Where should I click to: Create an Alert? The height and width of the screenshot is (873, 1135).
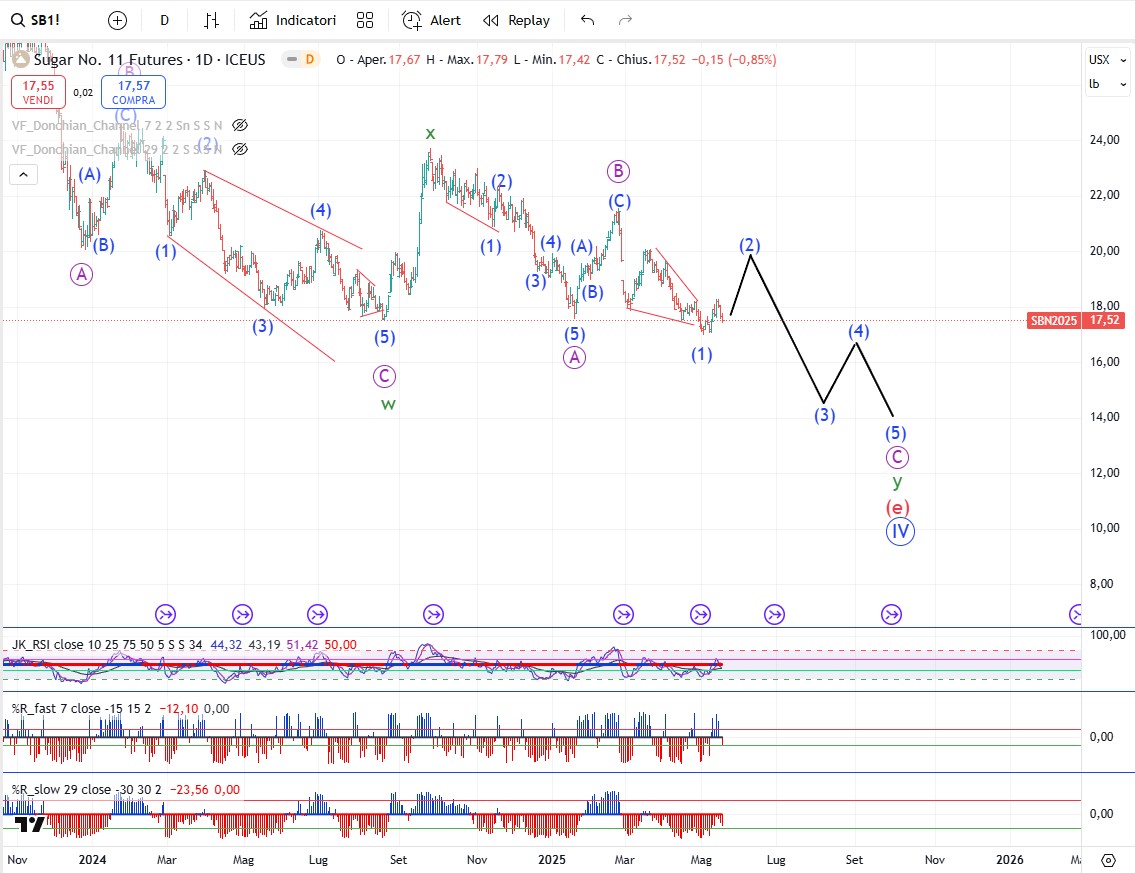(431, 20)
